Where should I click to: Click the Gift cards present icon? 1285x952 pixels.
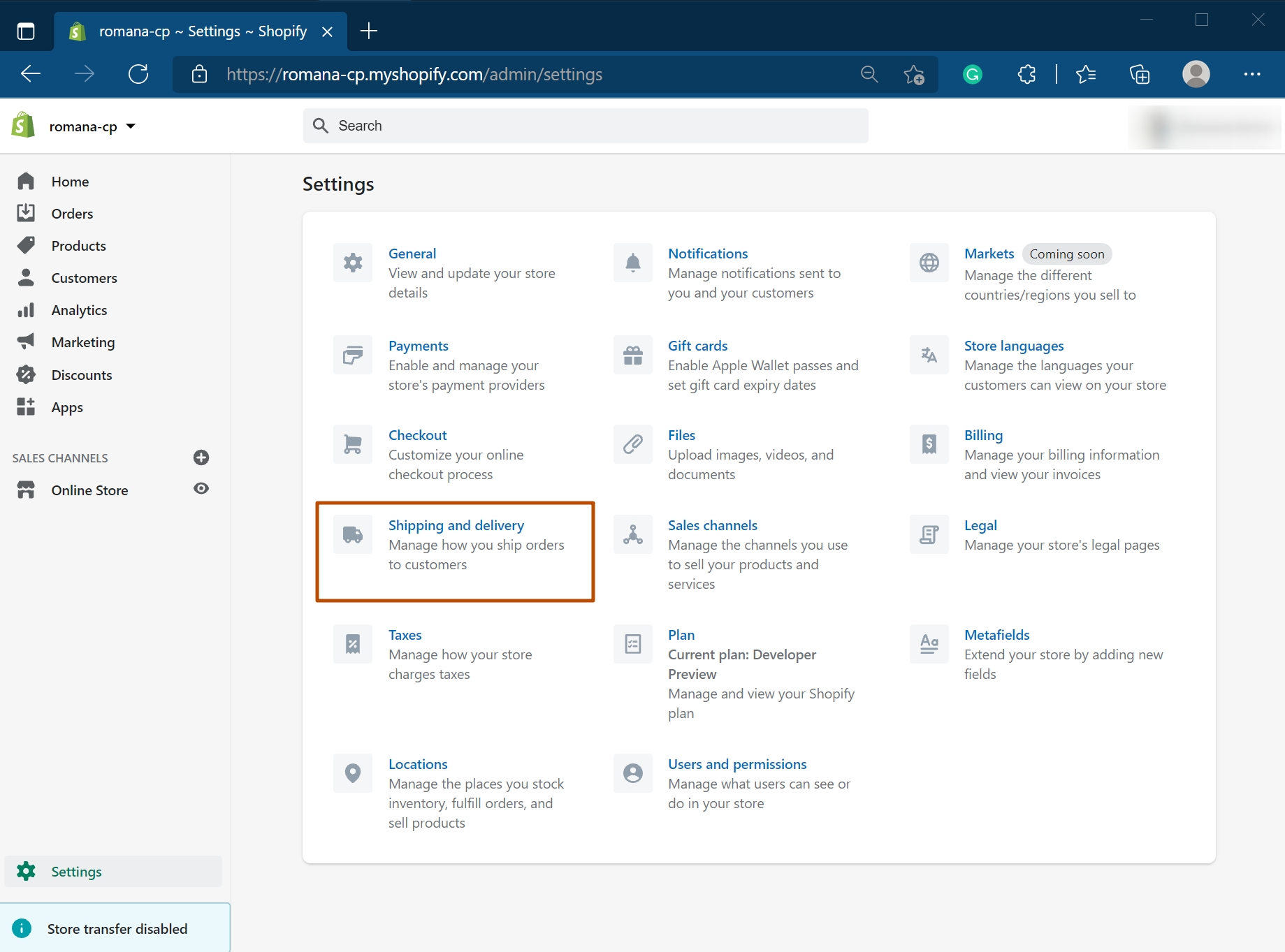point(633,355)
